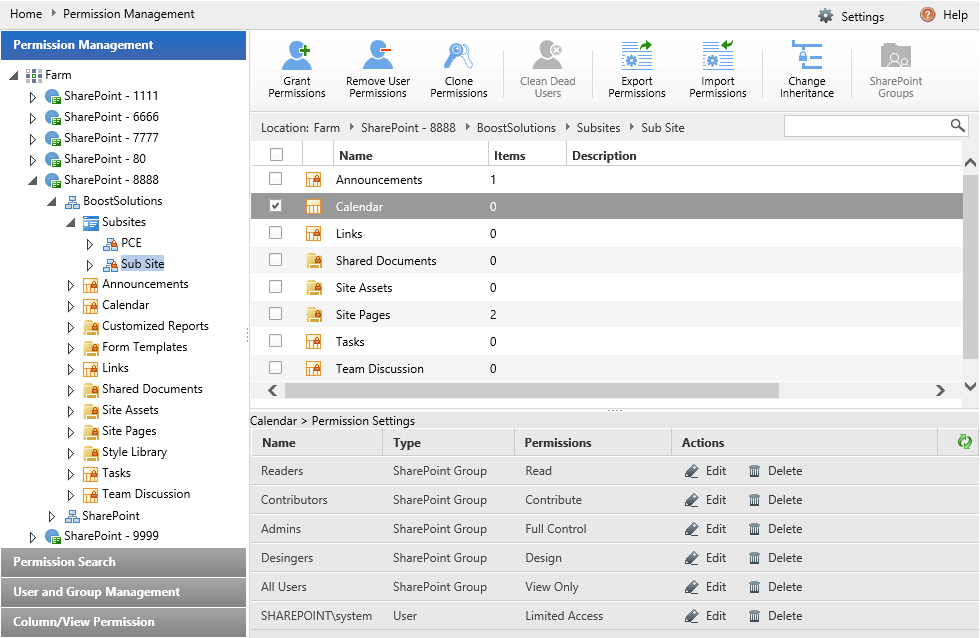Collapse the Farm tree node
Viewport: 980px width, 638px height.
14,76
